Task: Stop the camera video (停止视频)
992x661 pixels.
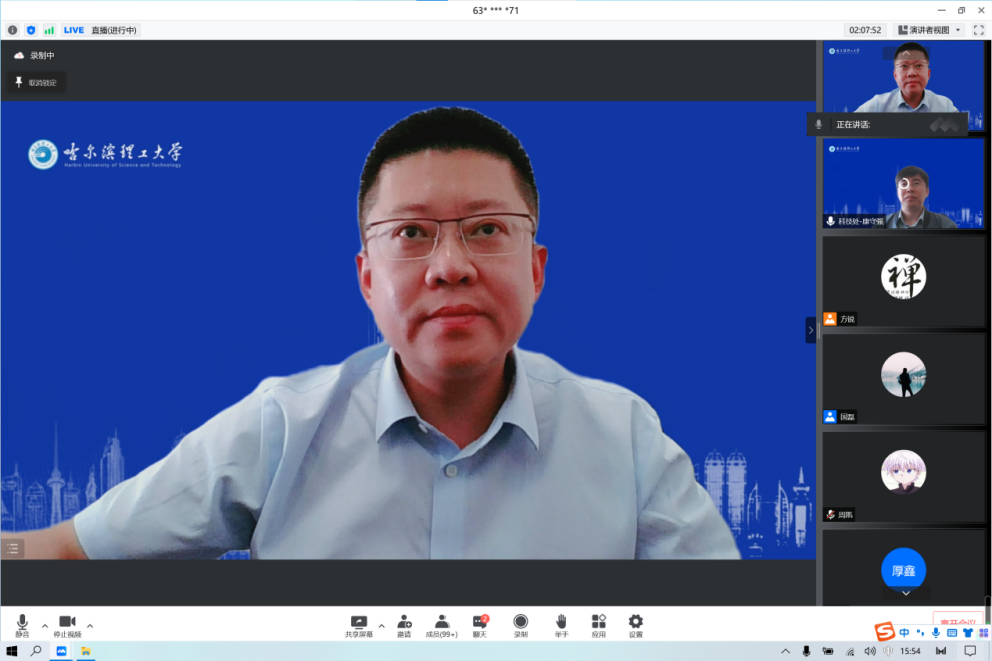Action: pos(67,624)
